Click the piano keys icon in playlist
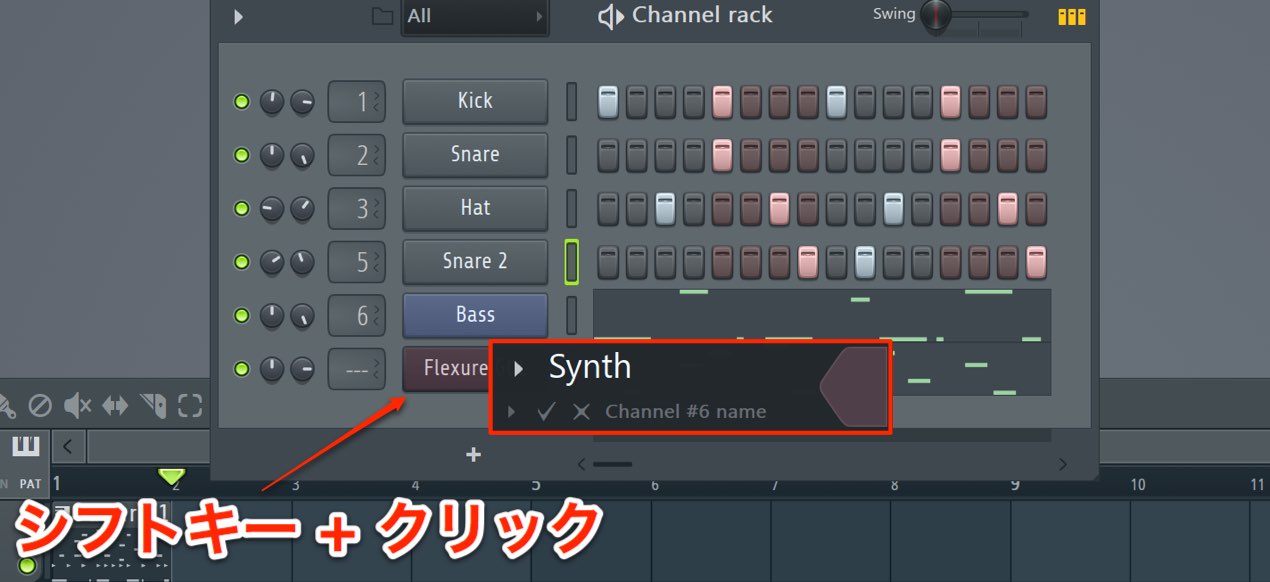This screenshot has height=582, width=1270. click(x=26, y=445)
